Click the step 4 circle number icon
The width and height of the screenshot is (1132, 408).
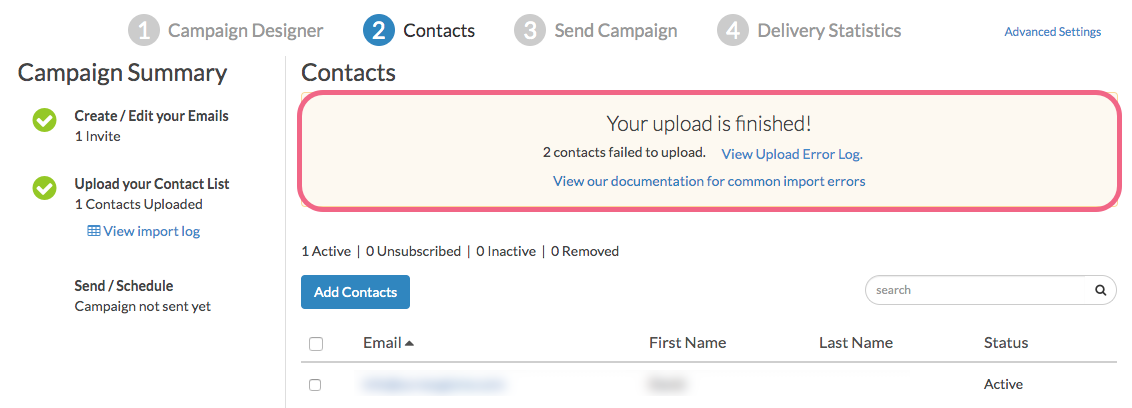(733, 30)
